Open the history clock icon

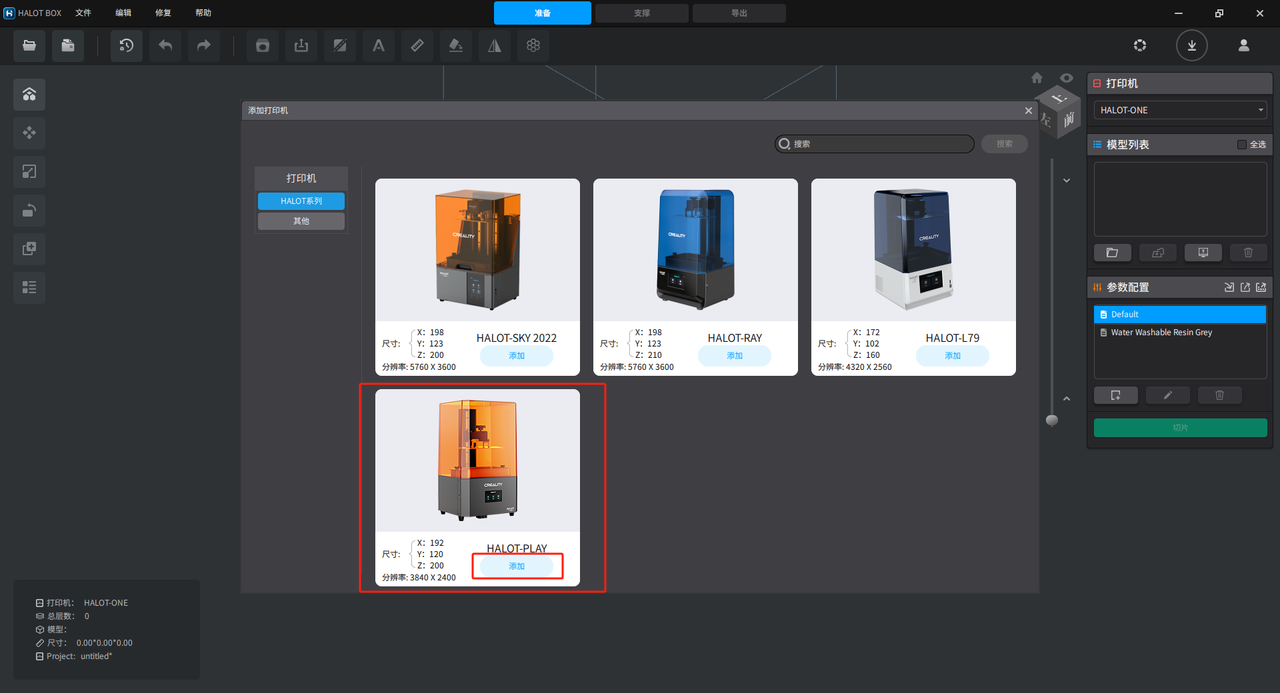point(127,45)
